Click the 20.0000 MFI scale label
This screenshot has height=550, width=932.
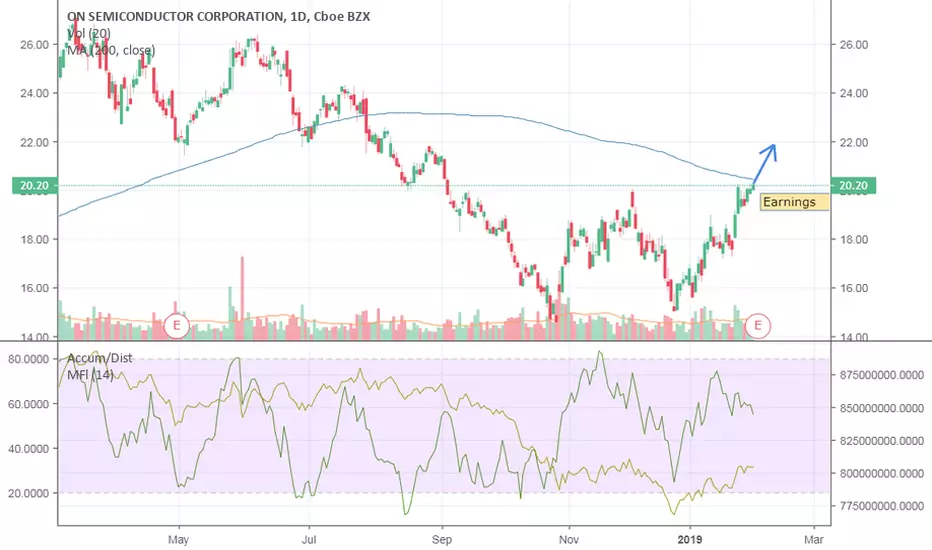pyautogui.click(x=29, y=494)
